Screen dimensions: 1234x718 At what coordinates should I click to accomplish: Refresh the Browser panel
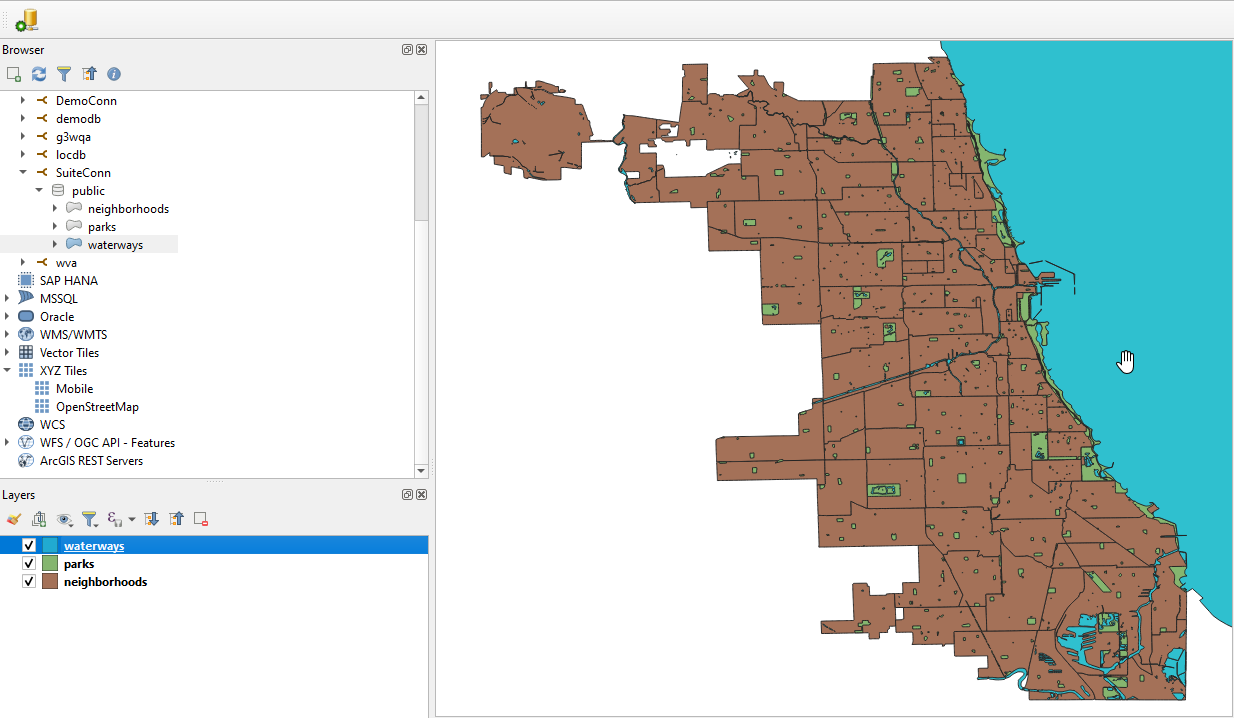coord(38,73)
